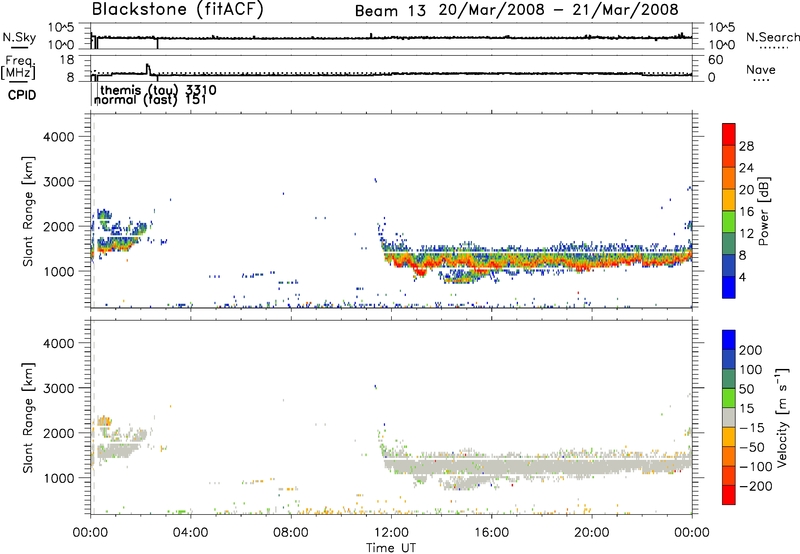The image size is (800, 554).
Task: Click the '08:00' time axis tick label
Action: [290, 533]
